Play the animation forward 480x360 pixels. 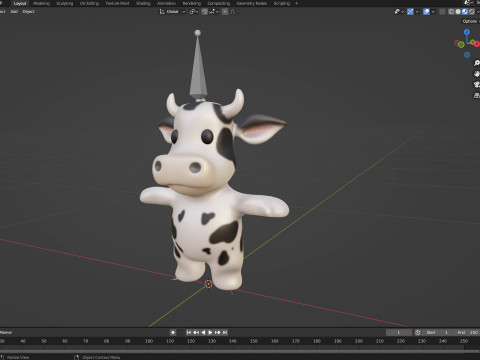click(x=210, y=332)
